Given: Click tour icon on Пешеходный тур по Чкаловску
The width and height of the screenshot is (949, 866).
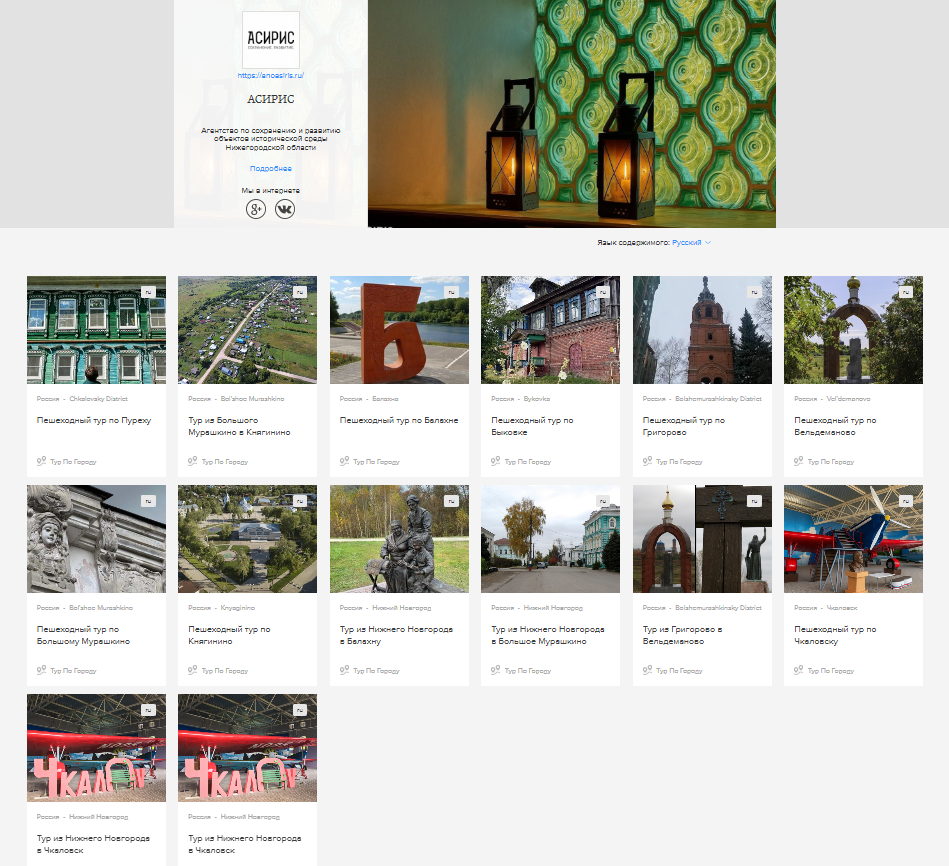Looking at the screenshot, I should coord(798,671).
